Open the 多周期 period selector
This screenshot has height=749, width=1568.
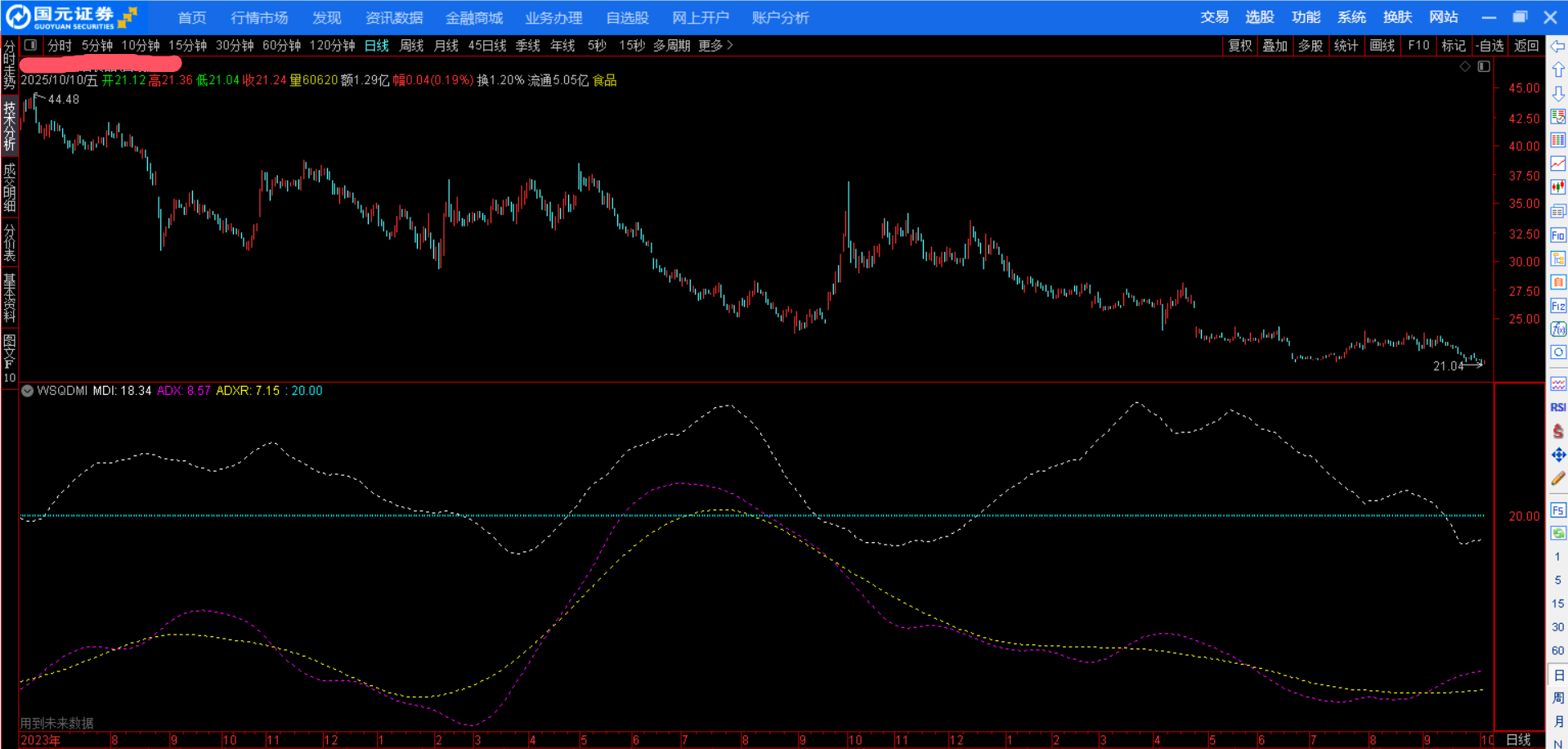tap(671, 46)
